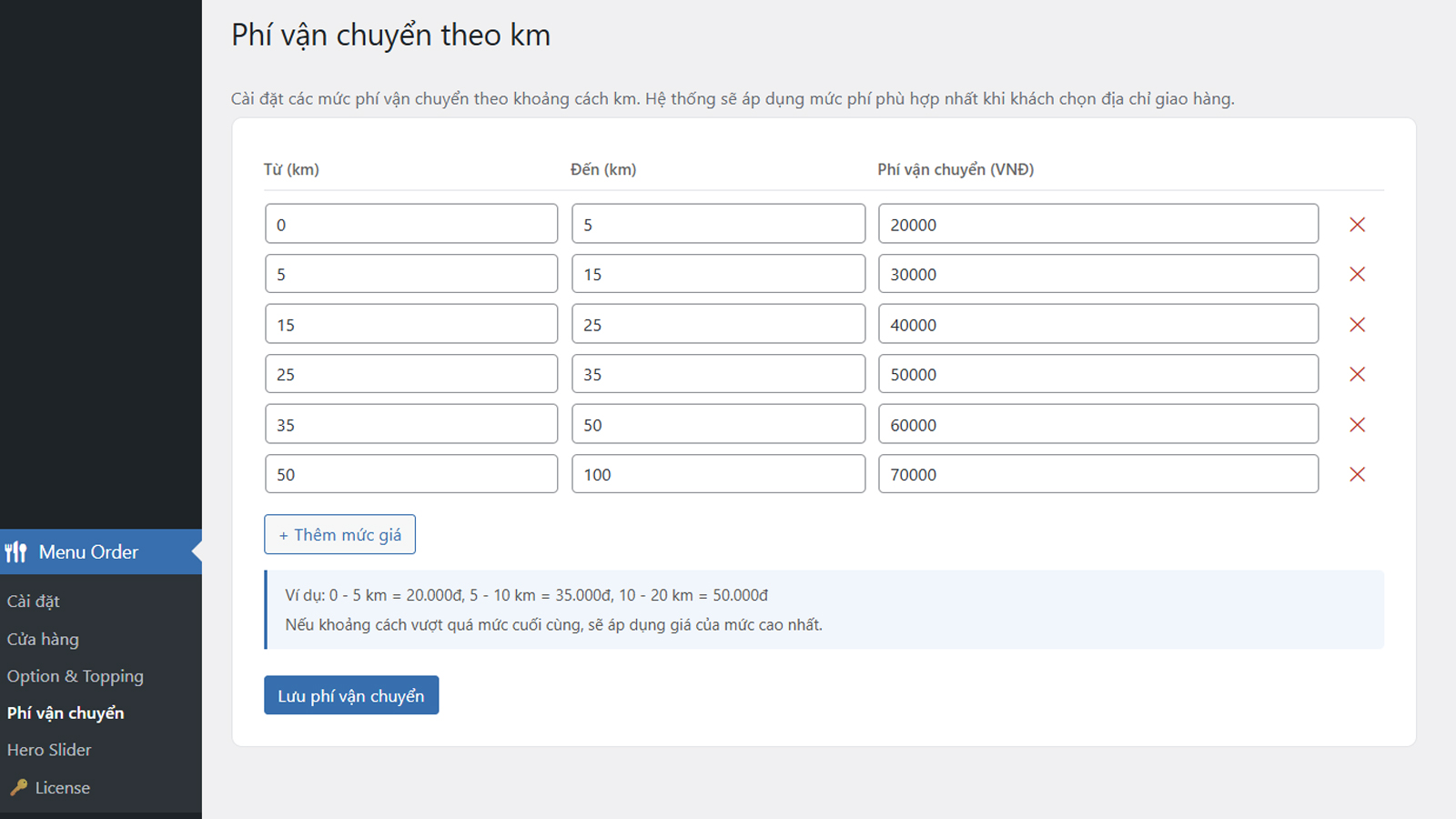Remove the 50000 VND rate row
Screen dimensions: 1456x819
click(x=1357, y=374)
